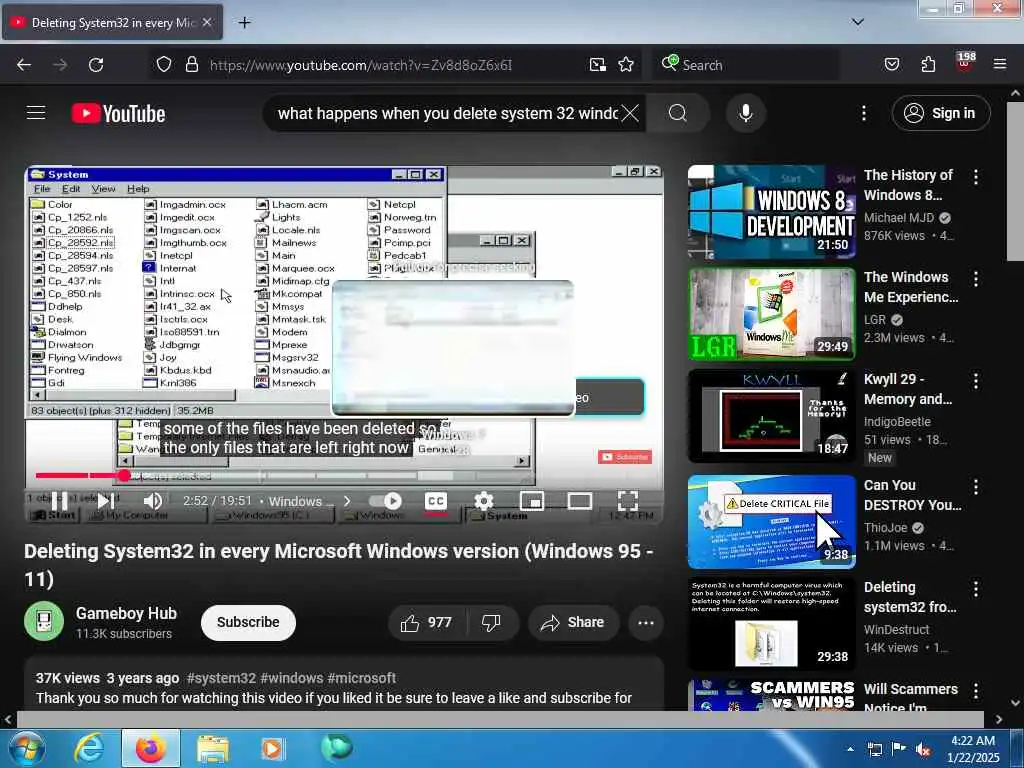Click the muted volume tray icon

[x=923, y=749]
